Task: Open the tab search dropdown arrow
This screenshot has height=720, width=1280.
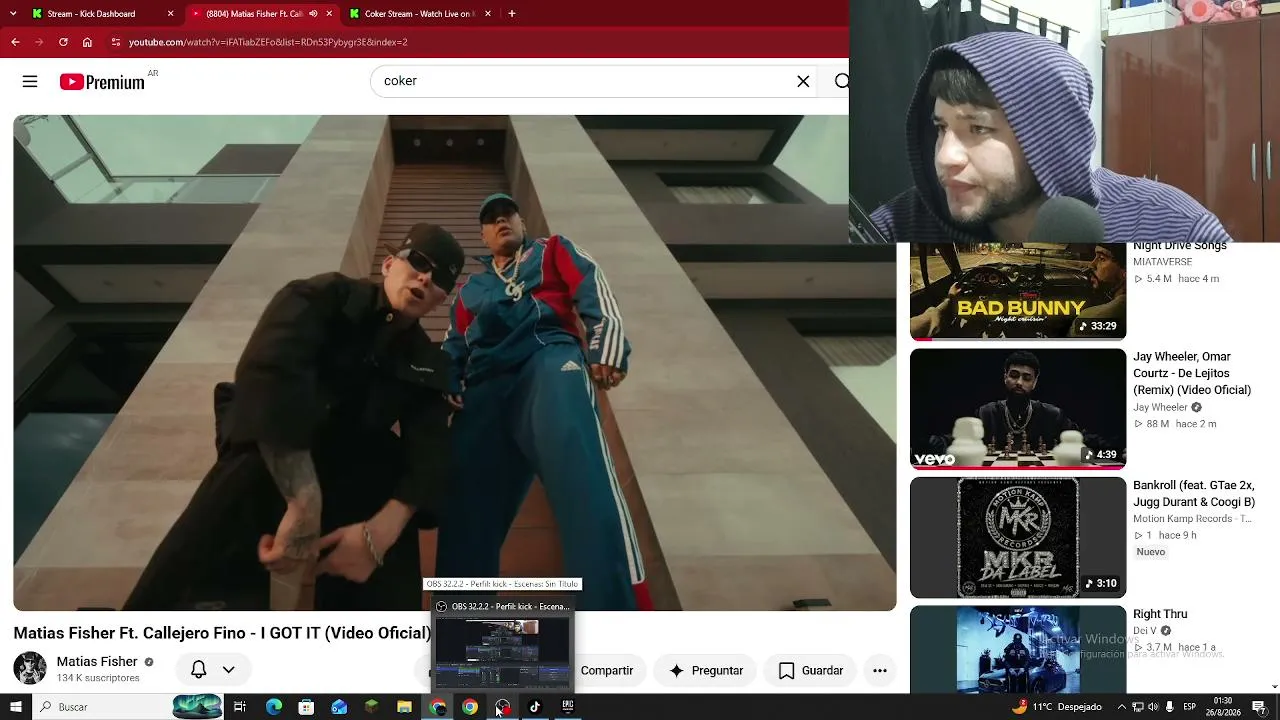Action: coord(13,14)
